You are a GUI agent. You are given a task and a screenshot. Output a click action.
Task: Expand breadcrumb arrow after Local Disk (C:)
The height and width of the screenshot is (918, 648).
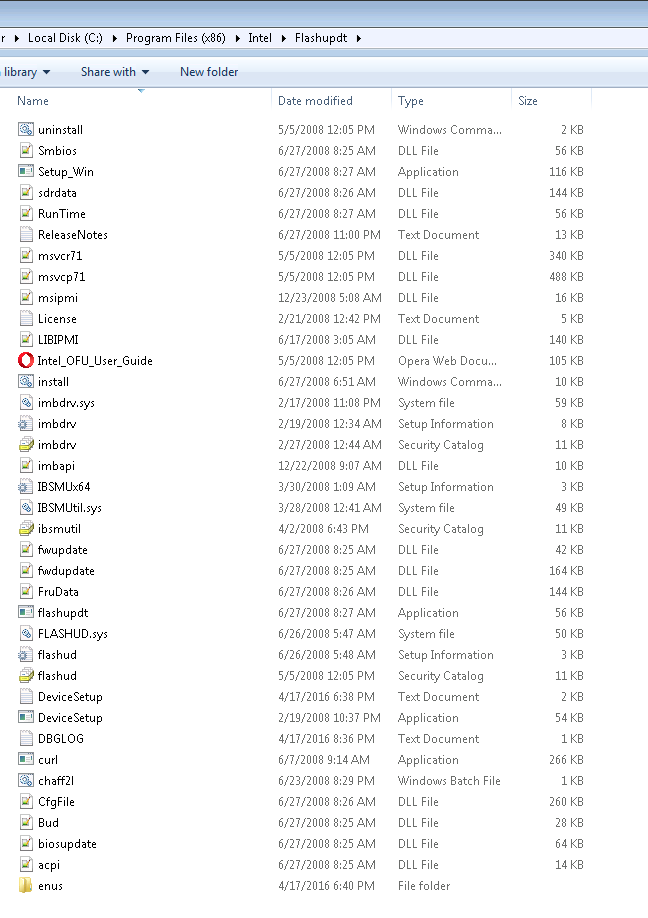(x=114, y=38)
